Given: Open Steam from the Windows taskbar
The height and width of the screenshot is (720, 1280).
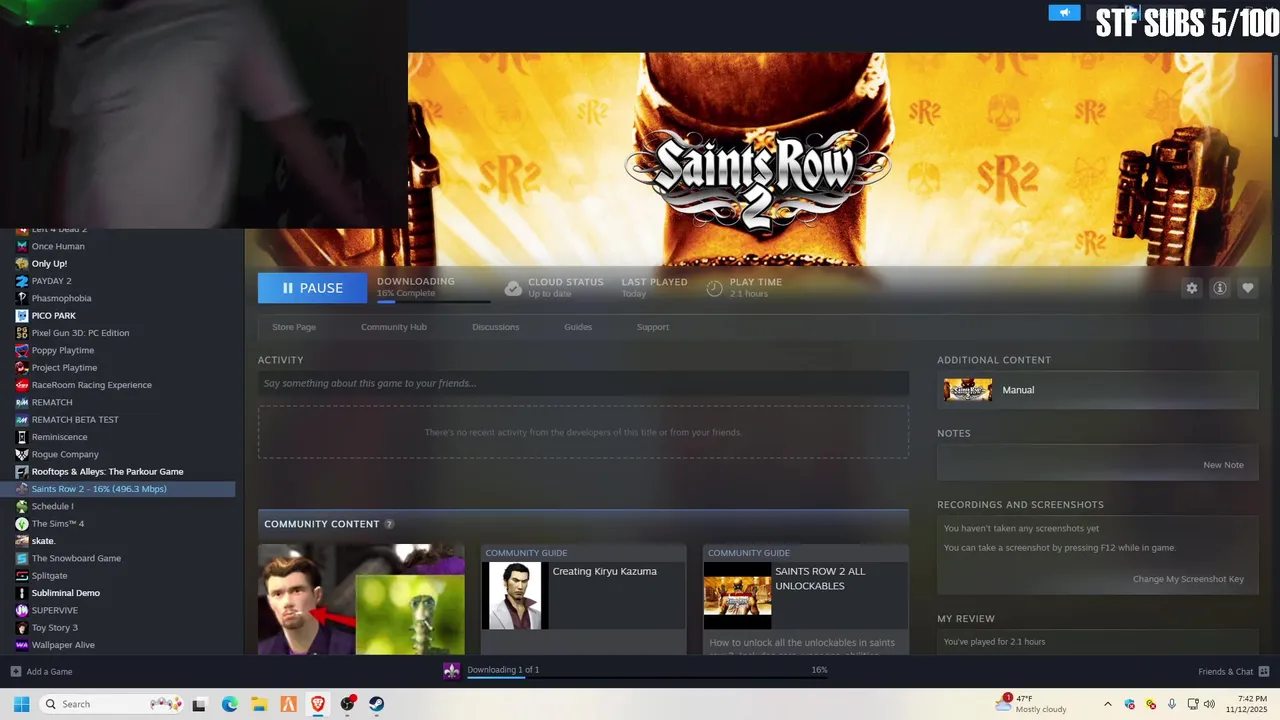Looking at the screenshot, I should [x=377, y=704].
